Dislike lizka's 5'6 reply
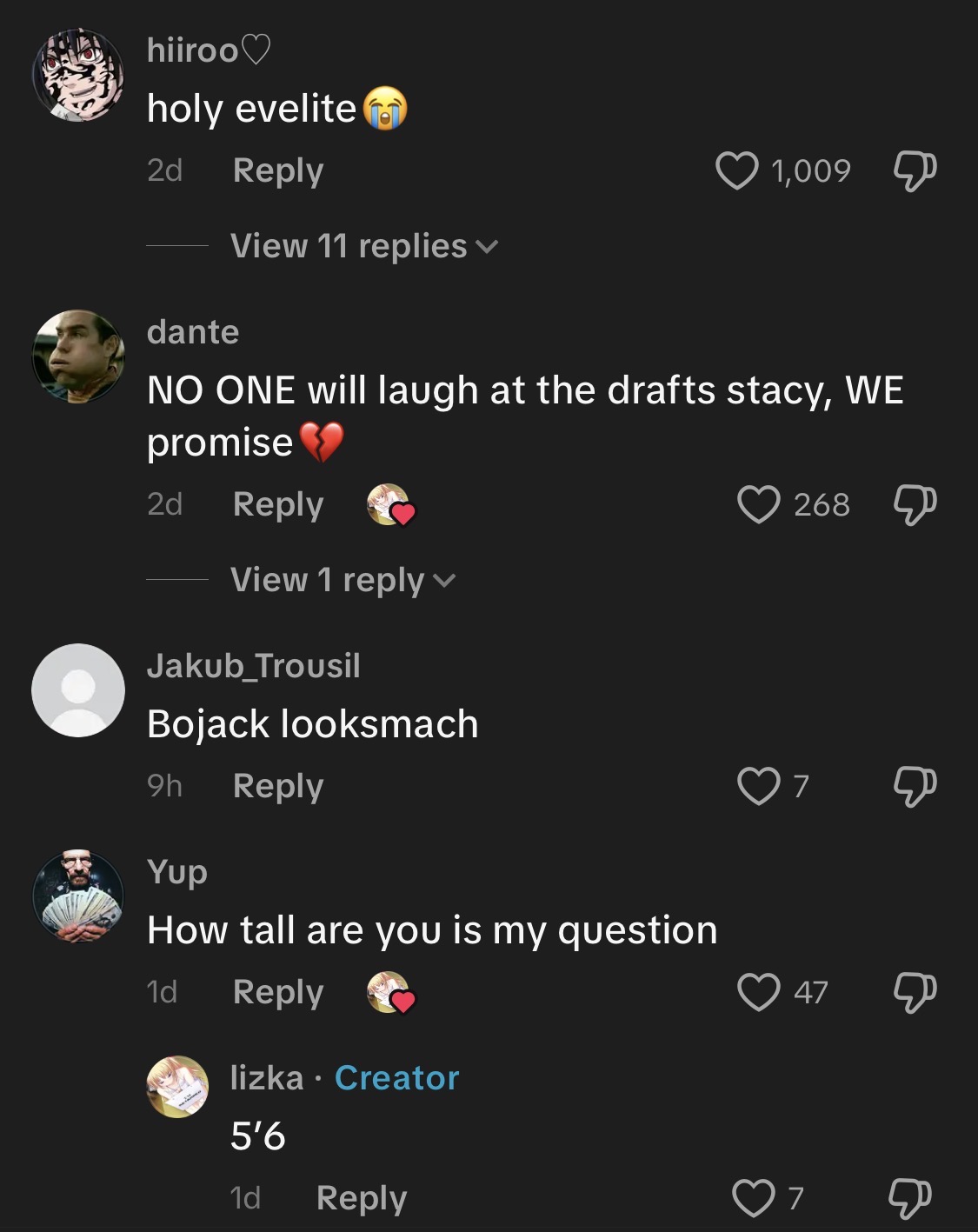Screen dimensions: 978x1232 [909, 1198]
